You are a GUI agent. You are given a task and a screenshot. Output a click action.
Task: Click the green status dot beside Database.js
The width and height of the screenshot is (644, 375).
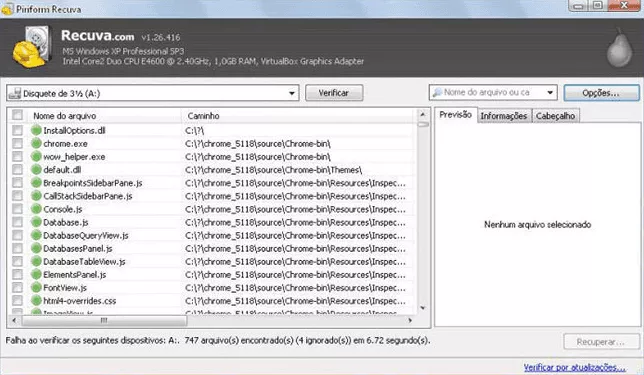pyautogui.click(x=36, y=223)
